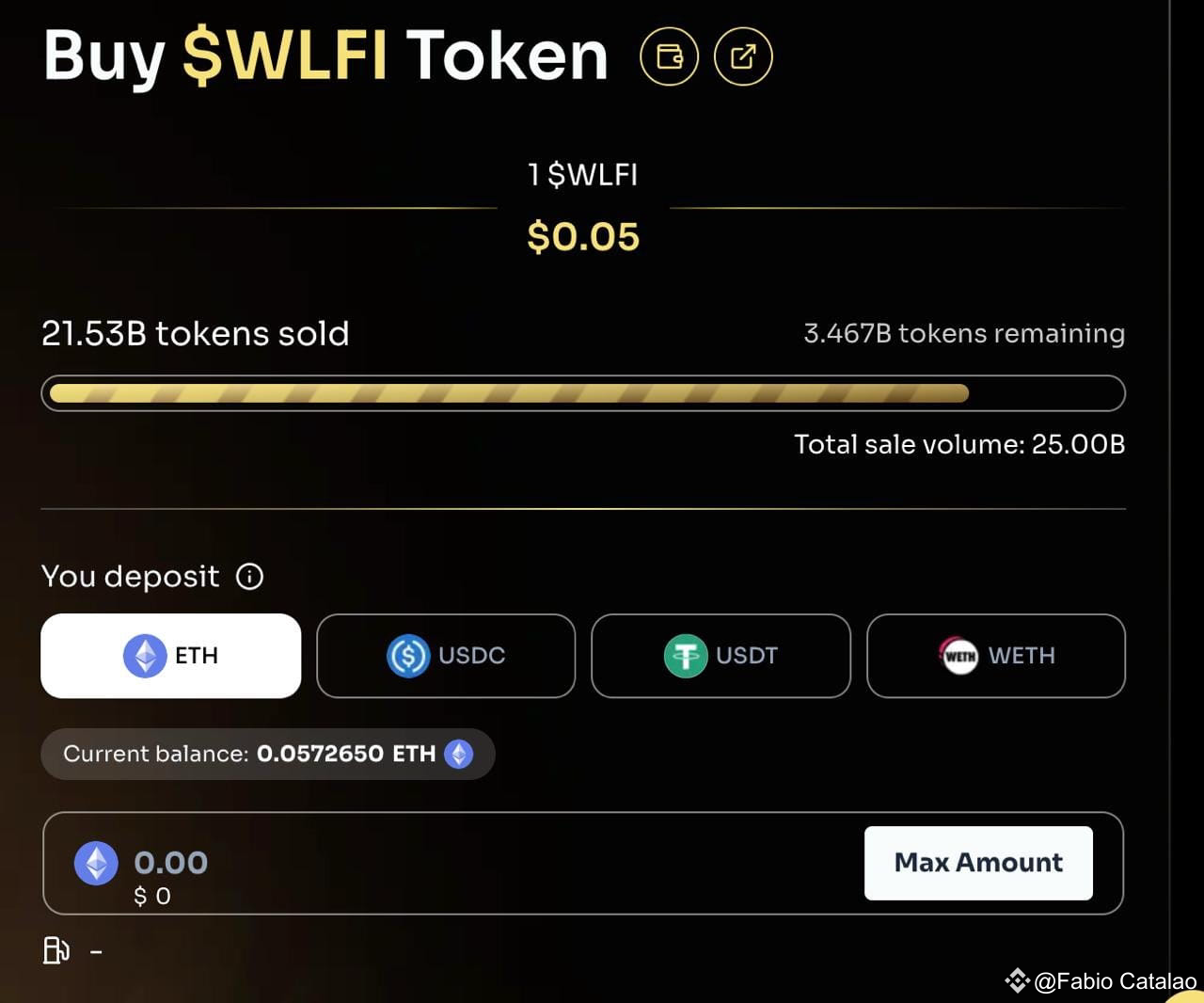Click the Max Amount button

click(x=978, y=863)
